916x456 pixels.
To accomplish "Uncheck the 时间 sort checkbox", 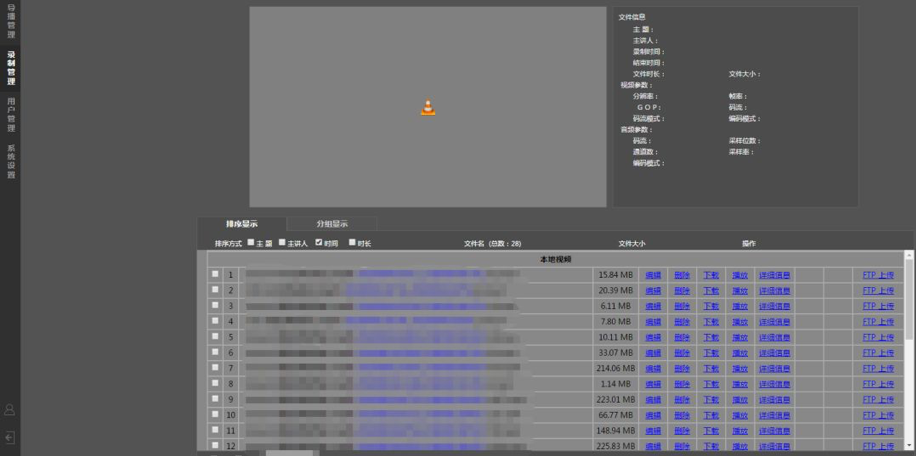I will pos(319,242).
